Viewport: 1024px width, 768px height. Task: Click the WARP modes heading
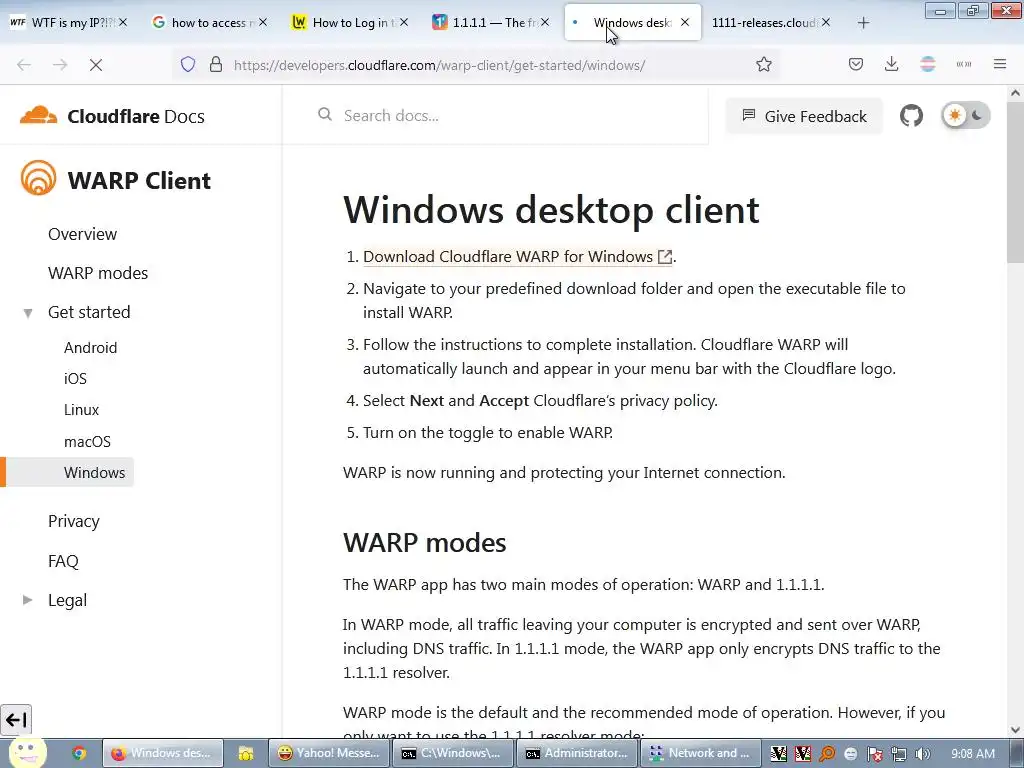tap(424, 543)
